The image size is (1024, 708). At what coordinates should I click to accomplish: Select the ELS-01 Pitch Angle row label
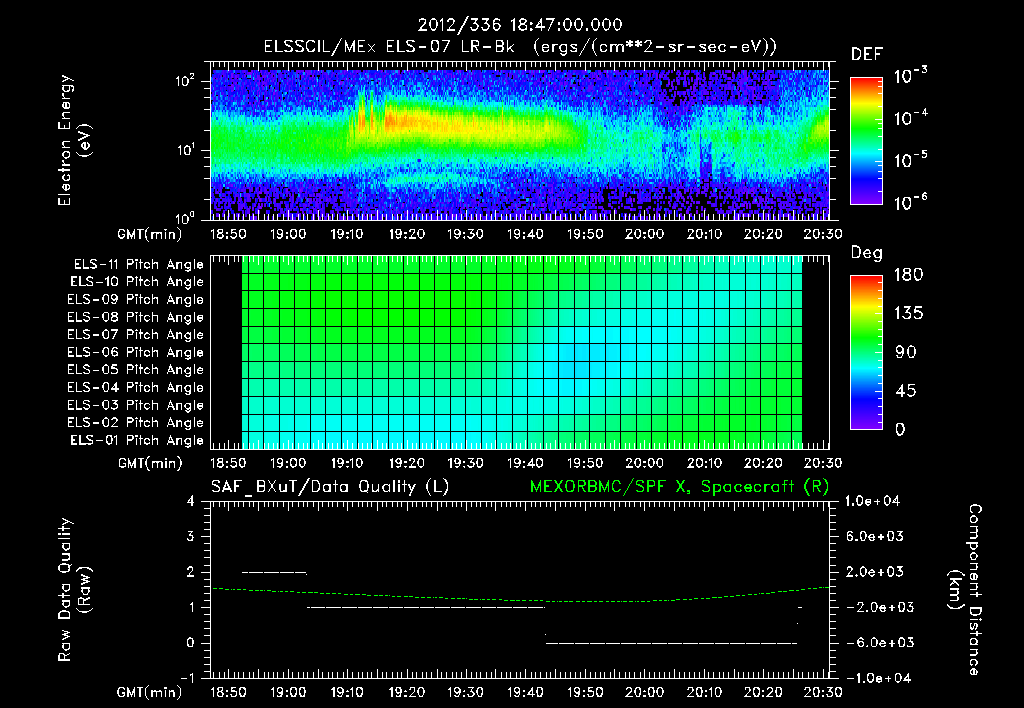tap(137, 440)
